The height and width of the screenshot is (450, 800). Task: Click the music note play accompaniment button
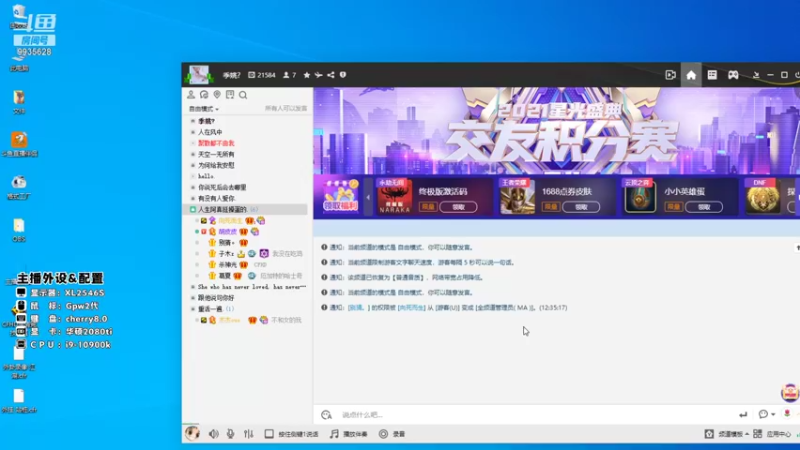tap(348, 434)
